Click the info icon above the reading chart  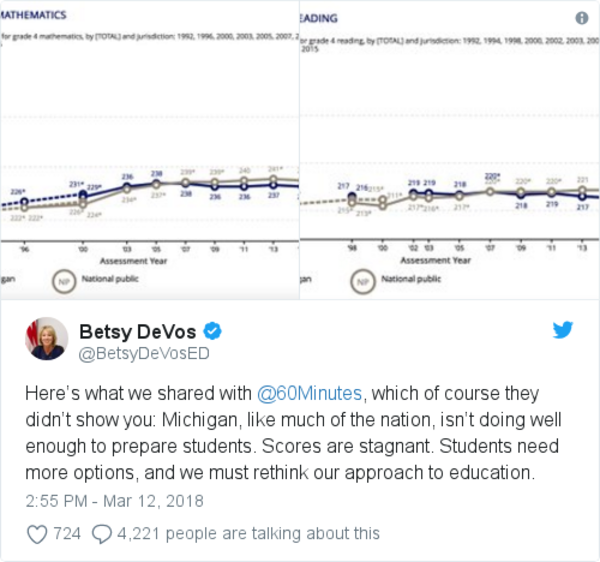[582, 18]
